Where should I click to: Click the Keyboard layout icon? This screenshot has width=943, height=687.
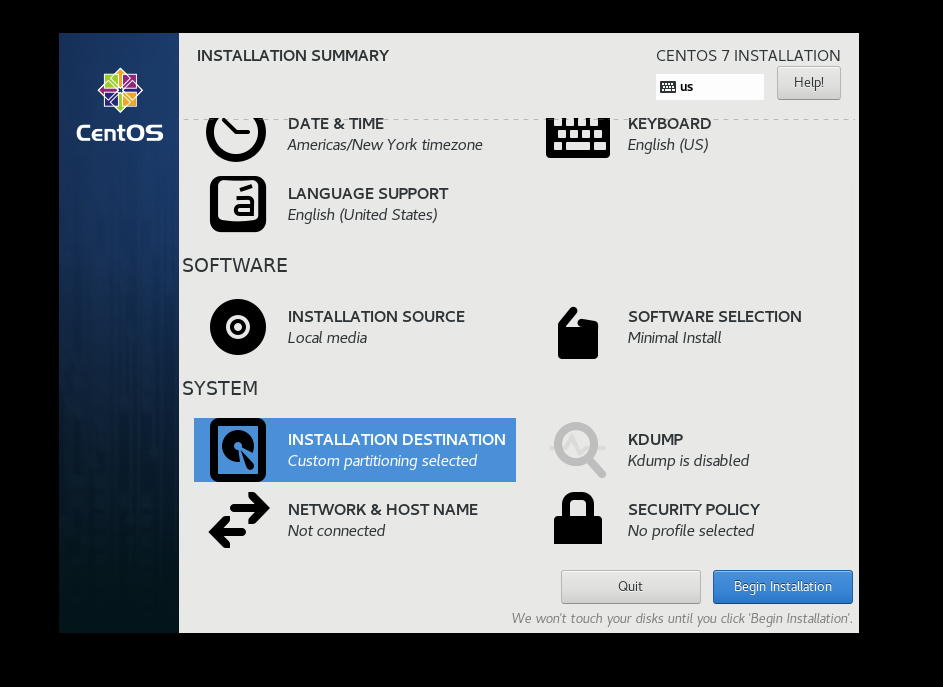point(577,138)
